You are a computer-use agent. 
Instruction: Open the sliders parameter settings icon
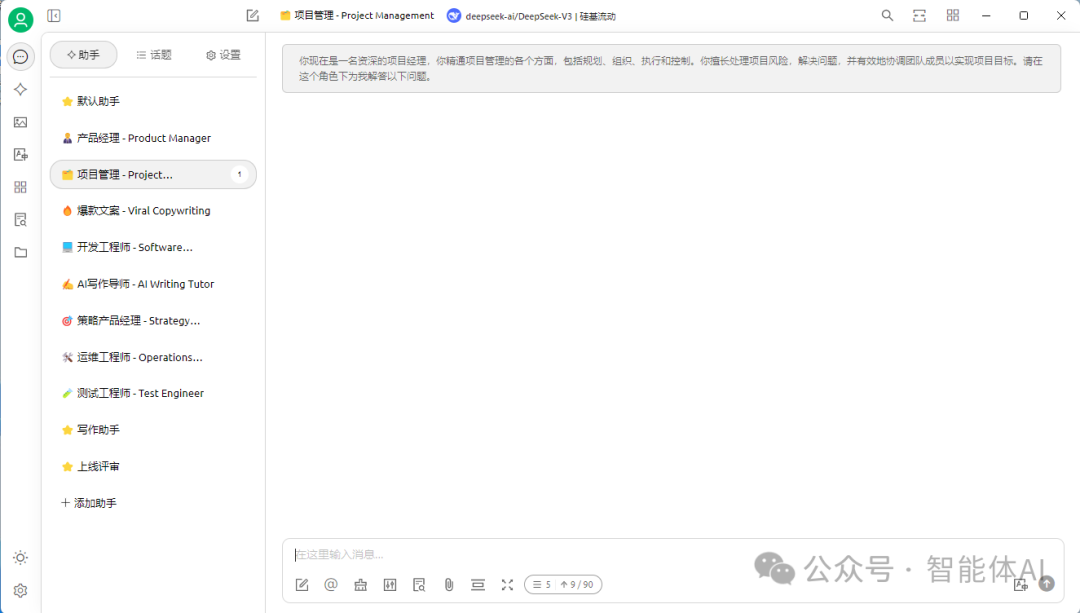390,585
